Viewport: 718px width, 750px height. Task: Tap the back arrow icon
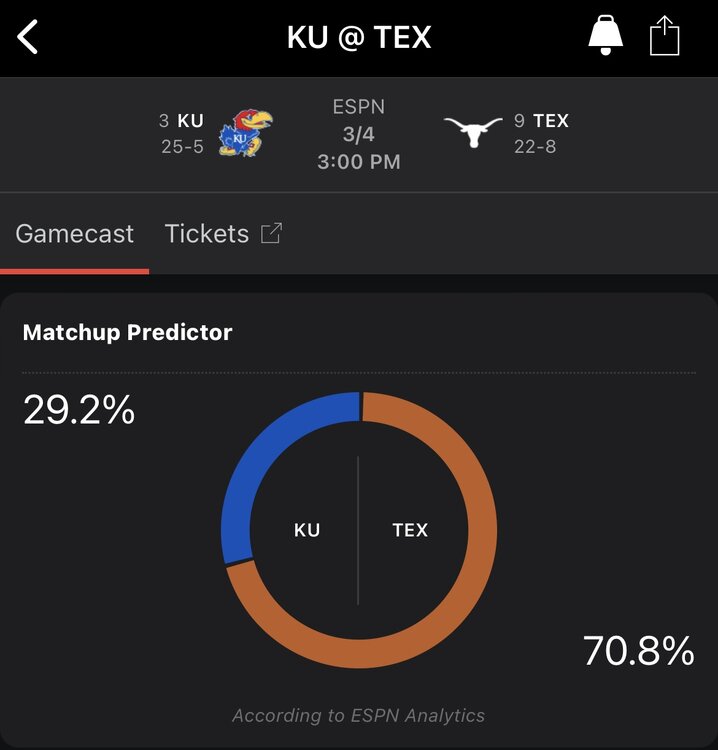coord(28,38)
